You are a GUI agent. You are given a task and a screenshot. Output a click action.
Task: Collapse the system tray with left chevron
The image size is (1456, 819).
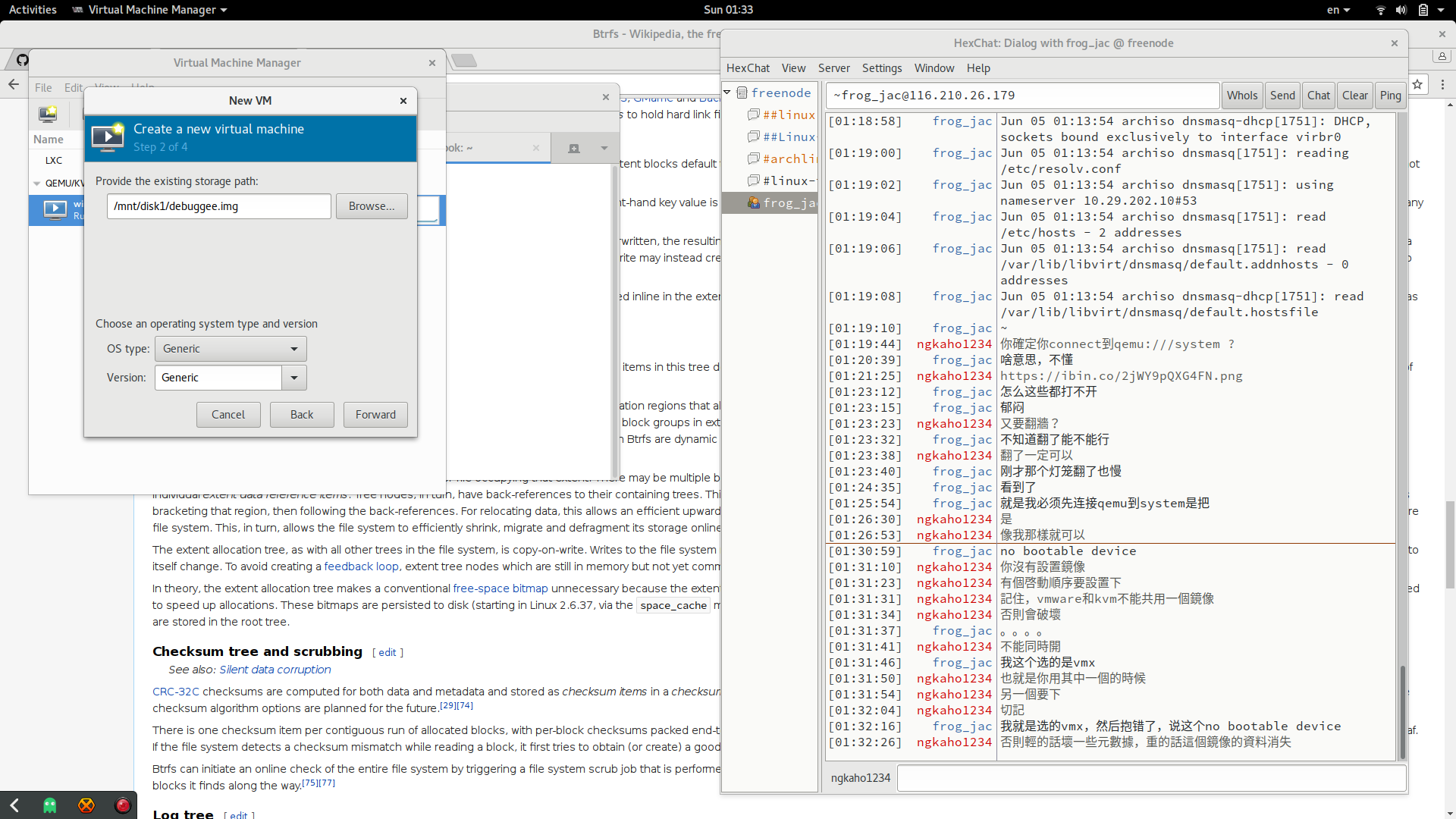pyautogui.click(x=14, y=805)
